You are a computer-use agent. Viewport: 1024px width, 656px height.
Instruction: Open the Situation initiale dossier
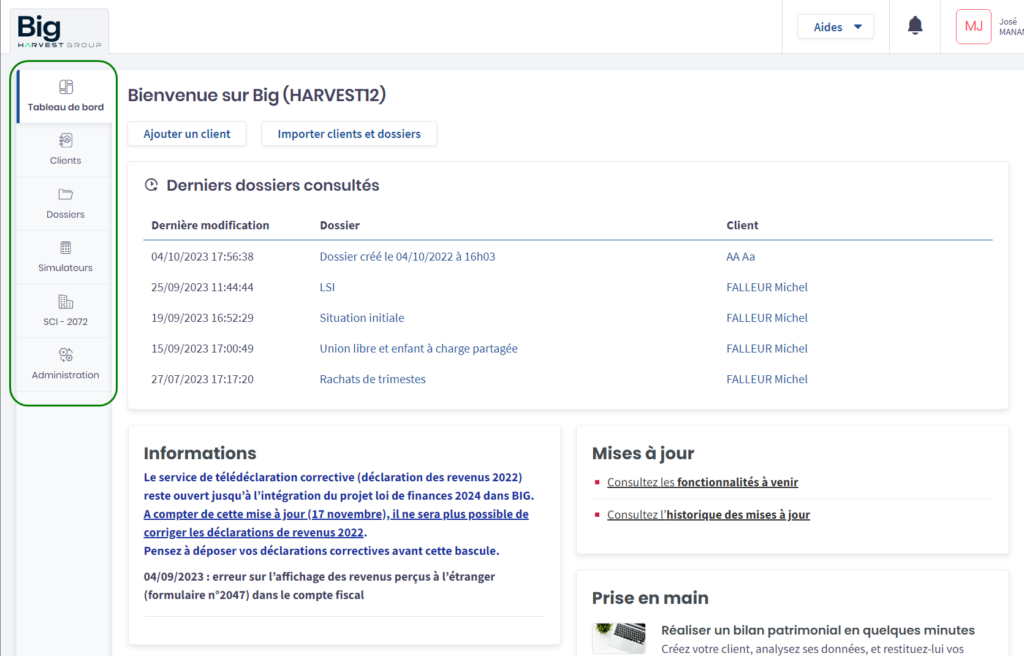(362, 318)
